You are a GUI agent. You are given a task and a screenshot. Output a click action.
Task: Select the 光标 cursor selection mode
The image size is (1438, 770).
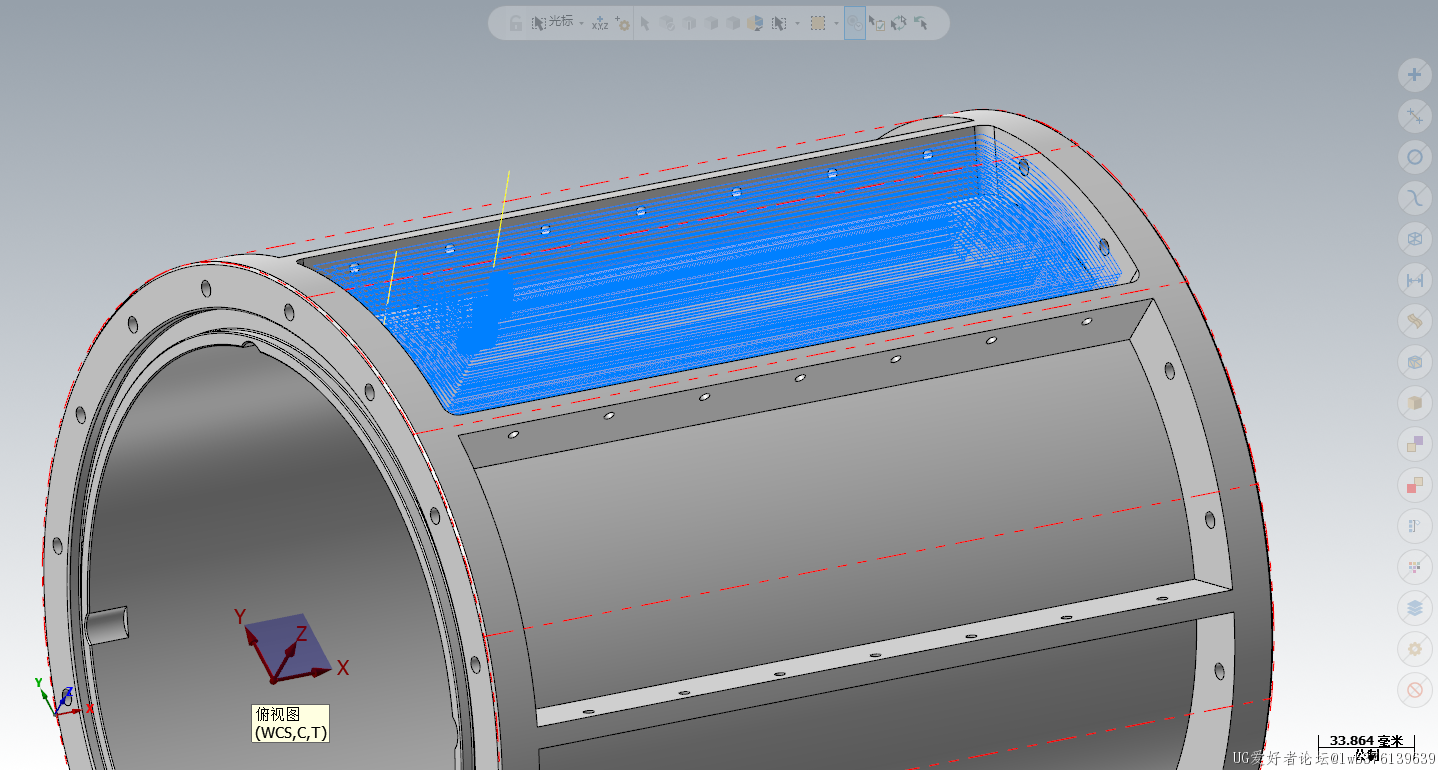(552, 22)
